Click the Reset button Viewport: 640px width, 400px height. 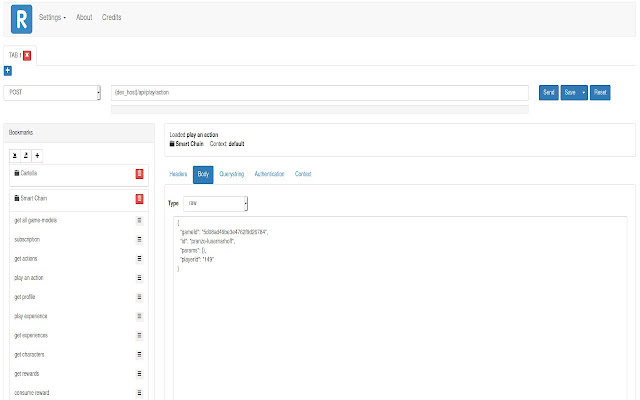(600, 93)
